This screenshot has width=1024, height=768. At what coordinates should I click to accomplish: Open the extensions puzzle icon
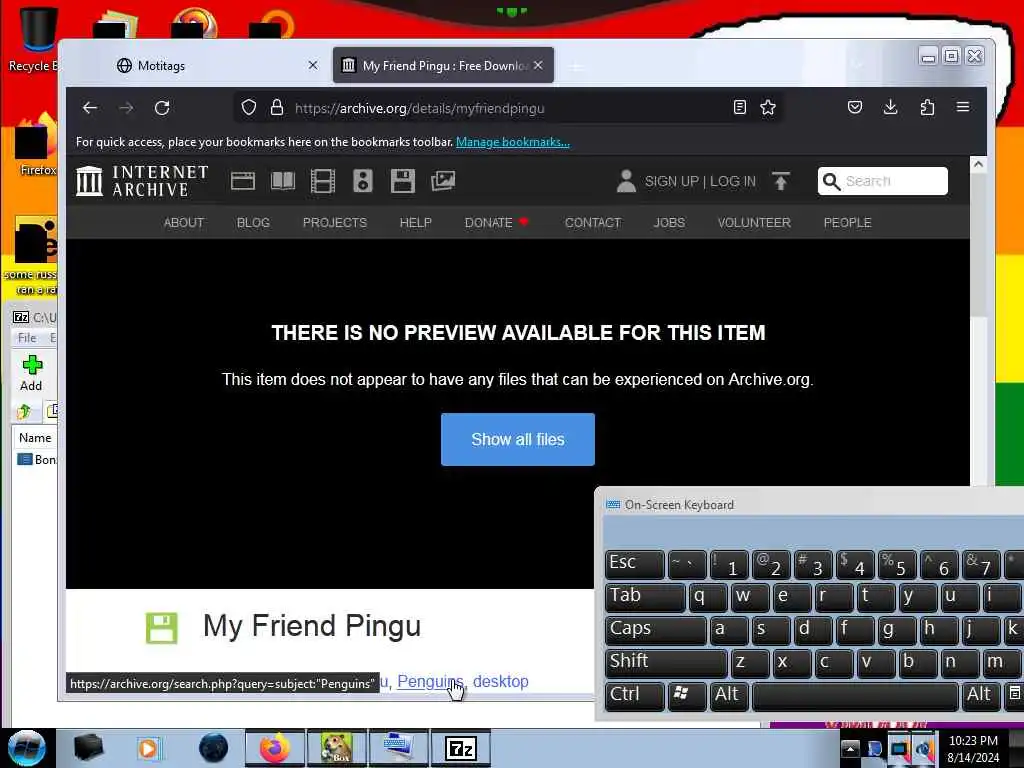(927, 107)
